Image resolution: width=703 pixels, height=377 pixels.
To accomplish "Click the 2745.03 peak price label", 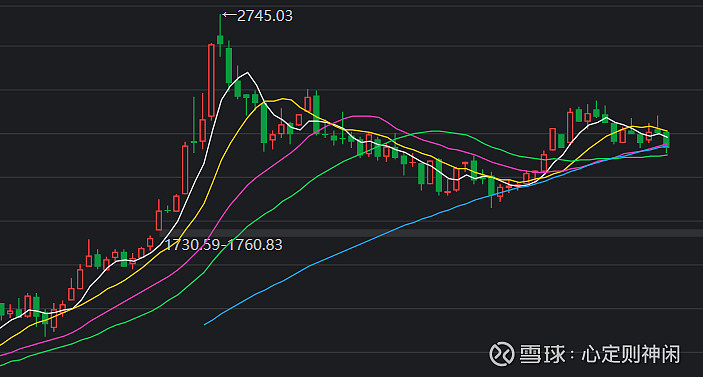I will pos(265,16).
